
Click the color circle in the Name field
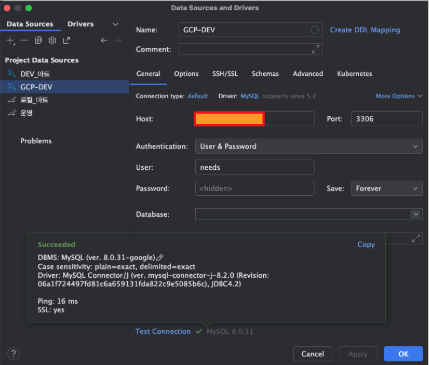tap(314, 30)
